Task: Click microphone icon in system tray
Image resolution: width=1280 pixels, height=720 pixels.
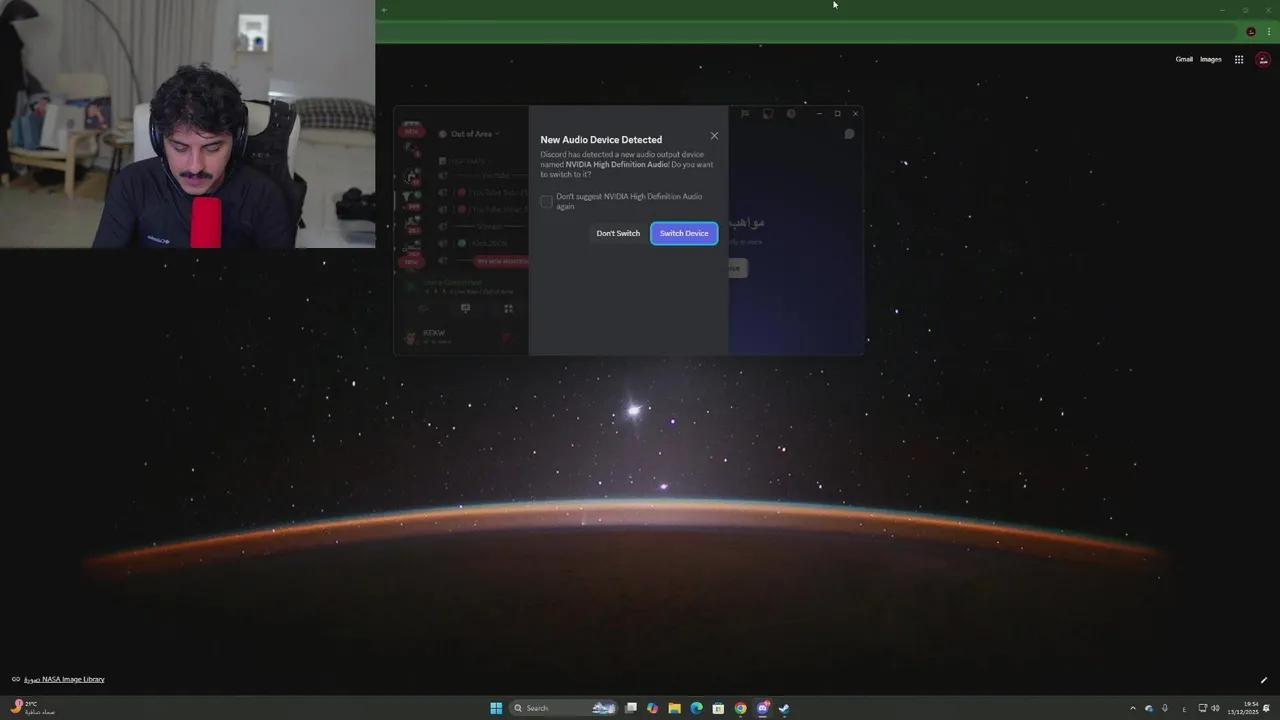Action: click(1164, 708)
